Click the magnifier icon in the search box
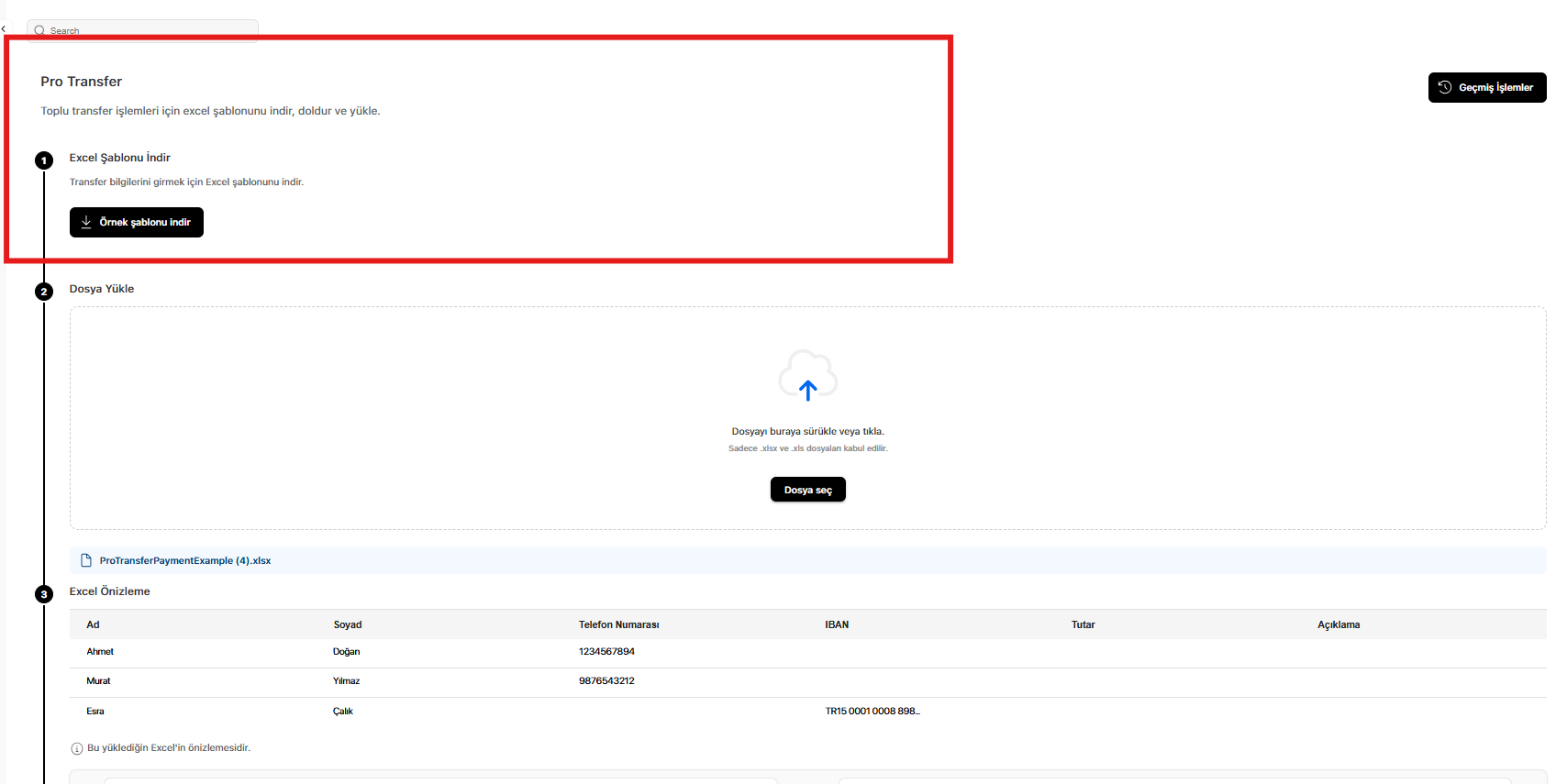The height and width of the screenshot is (784, 1567). point(39,30)
